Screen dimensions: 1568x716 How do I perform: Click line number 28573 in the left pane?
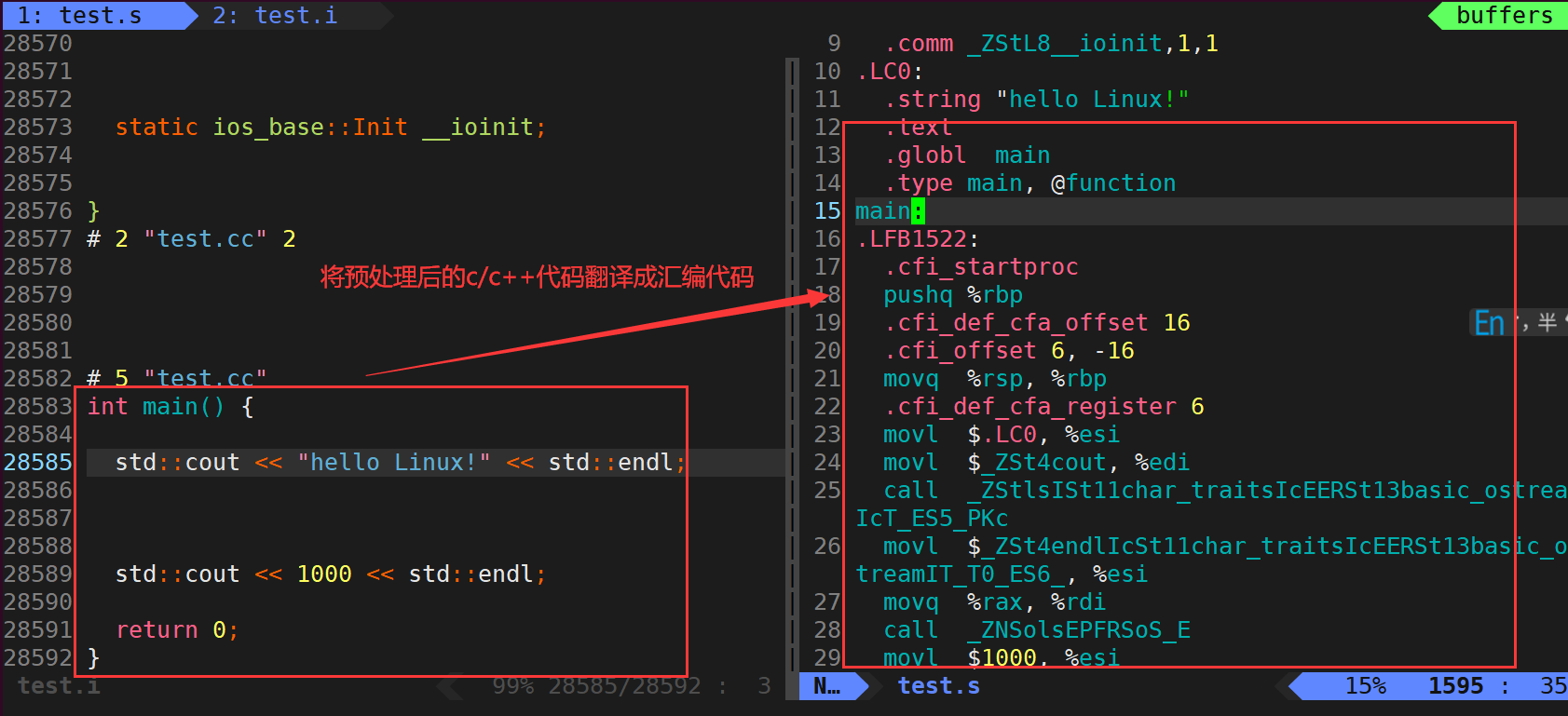pyautogui.click(x=38, y=128)
